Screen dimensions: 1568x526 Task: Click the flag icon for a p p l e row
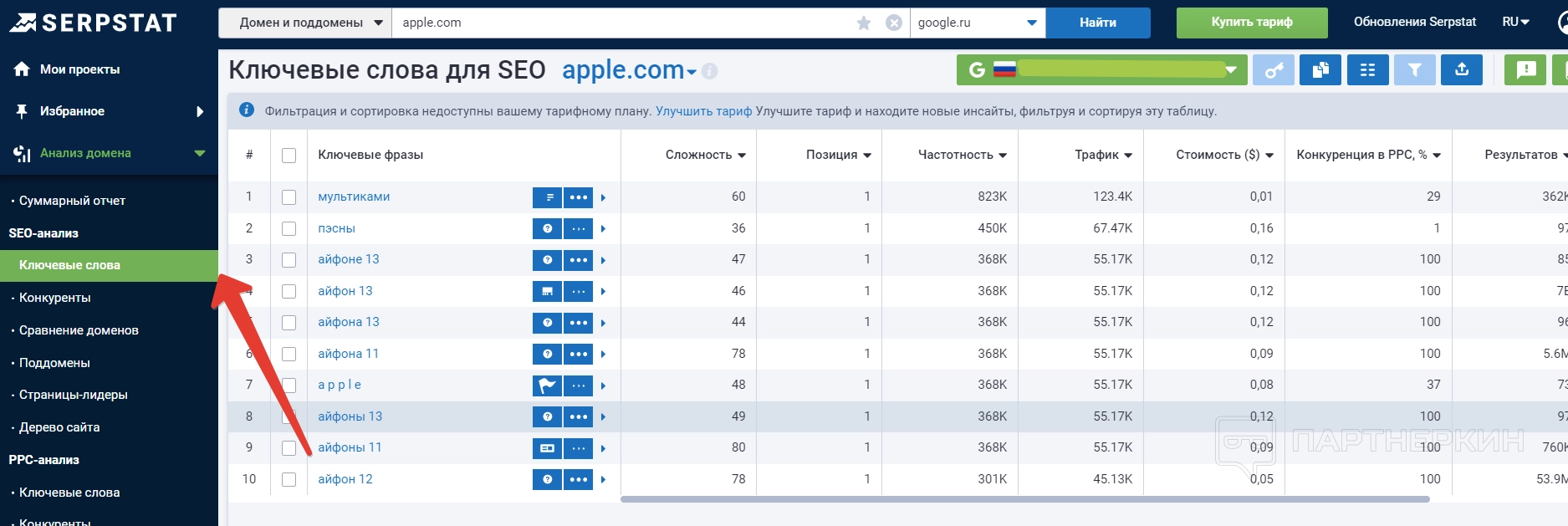[x=548, y=386]
